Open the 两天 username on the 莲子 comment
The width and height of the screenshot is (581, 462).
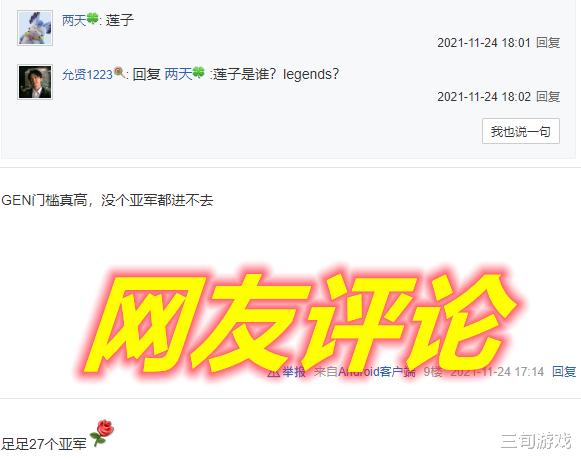(x=74, y=20)
